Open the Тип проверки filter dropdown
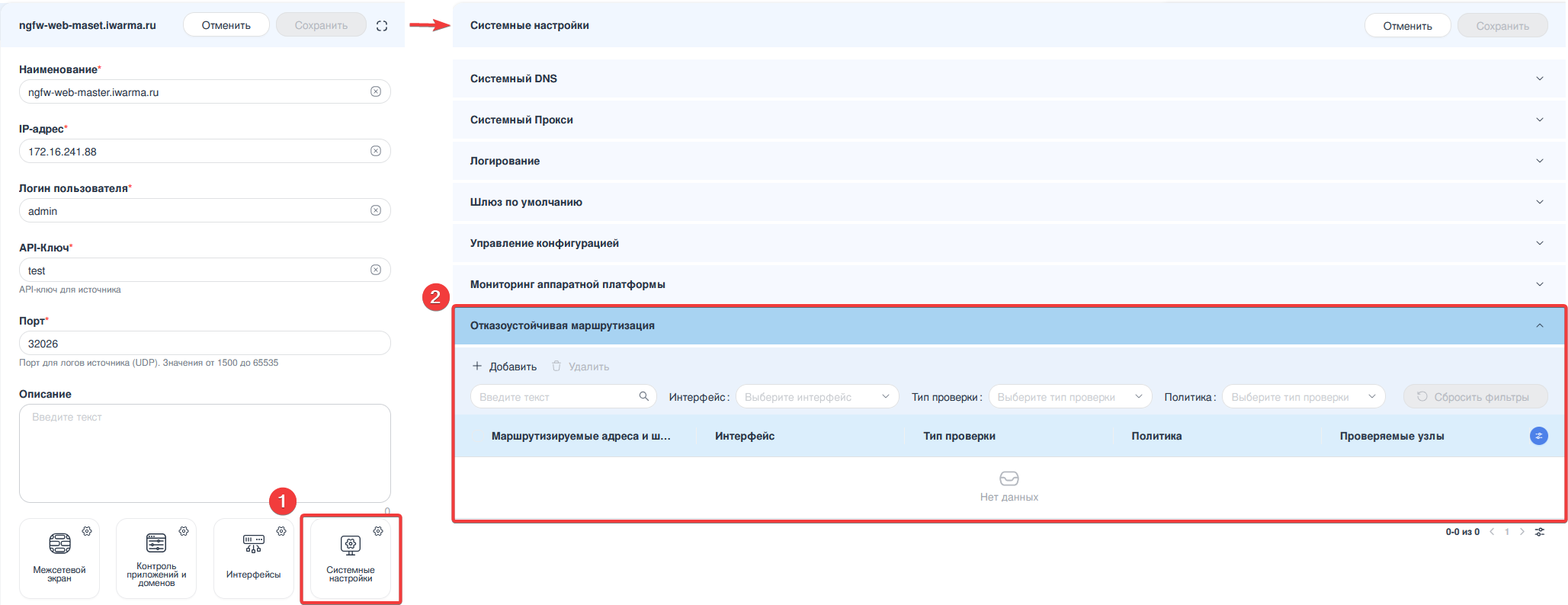 1069,397
